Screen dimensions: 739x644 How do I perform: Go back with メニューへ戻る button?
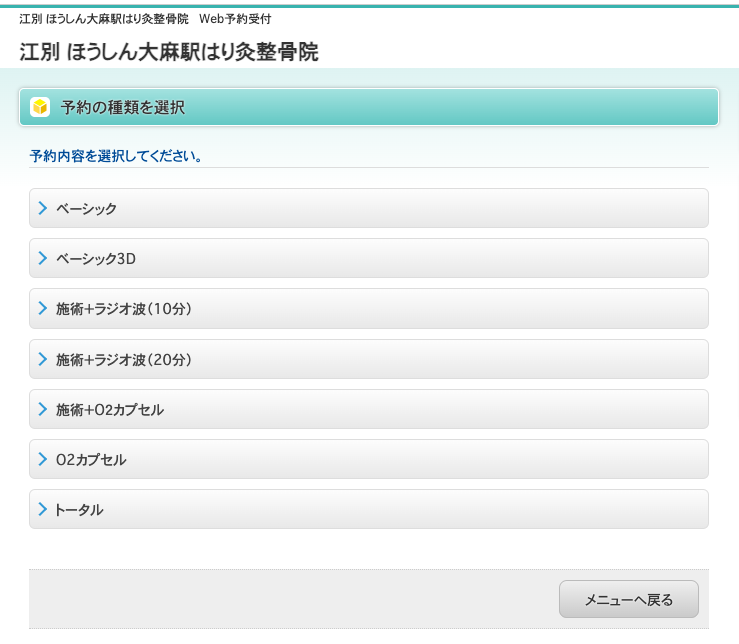(x=629, y=599)
